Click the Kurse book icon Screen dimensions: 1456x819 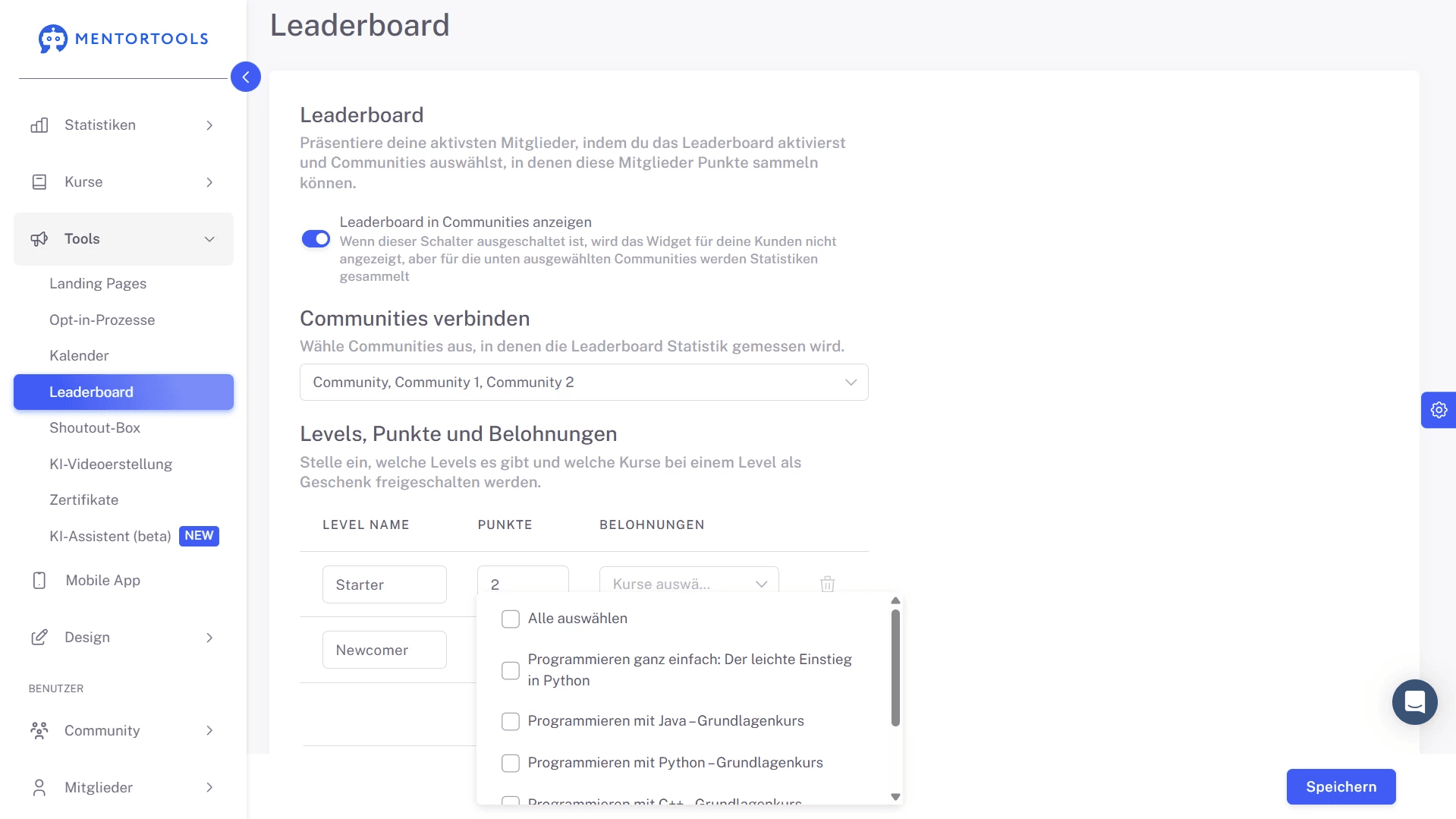click(39, 181)
